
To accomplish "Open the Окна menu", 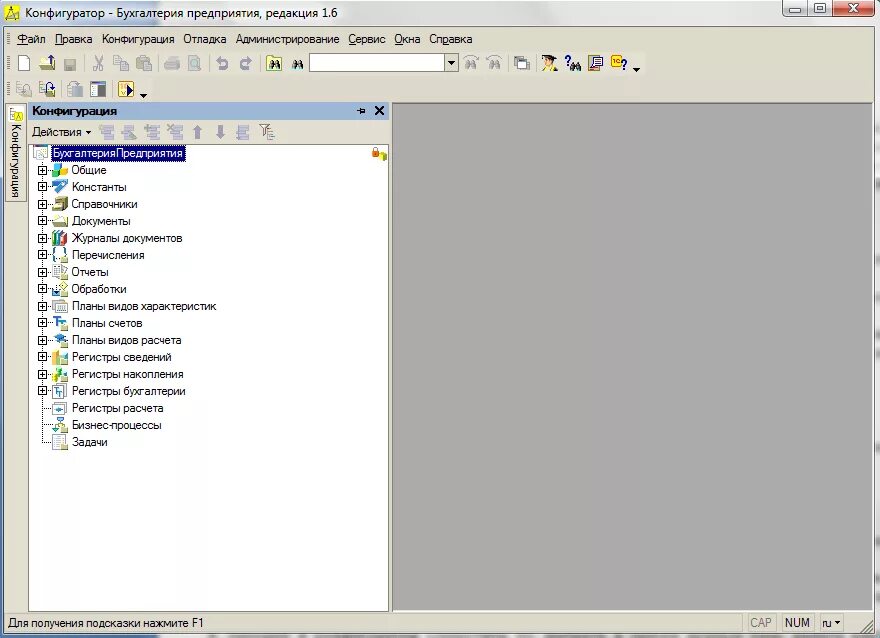I will coord(407,39).
